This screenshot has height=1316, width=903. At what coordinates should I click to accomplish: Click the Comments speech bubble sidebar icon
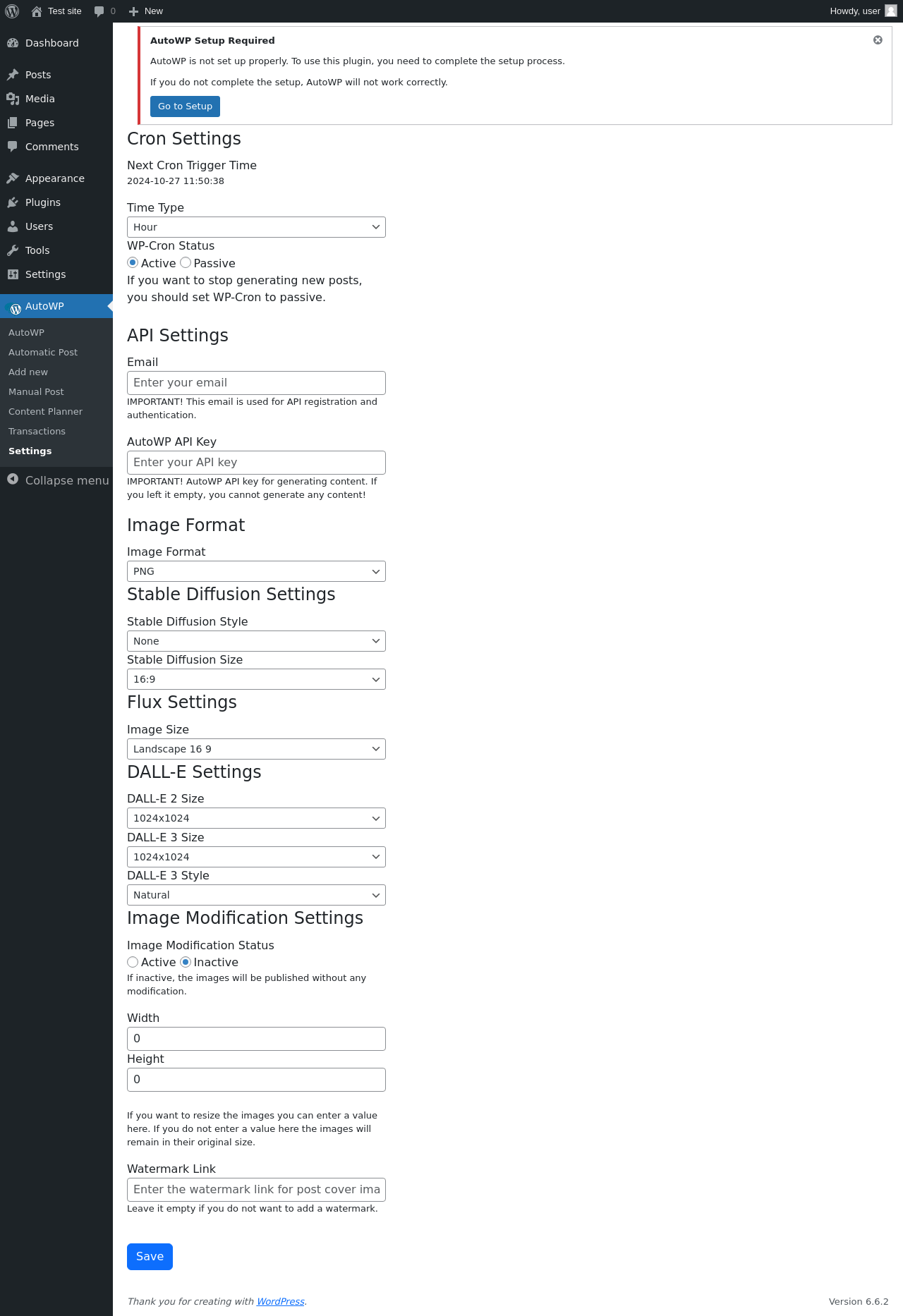[x=13, y=147]
